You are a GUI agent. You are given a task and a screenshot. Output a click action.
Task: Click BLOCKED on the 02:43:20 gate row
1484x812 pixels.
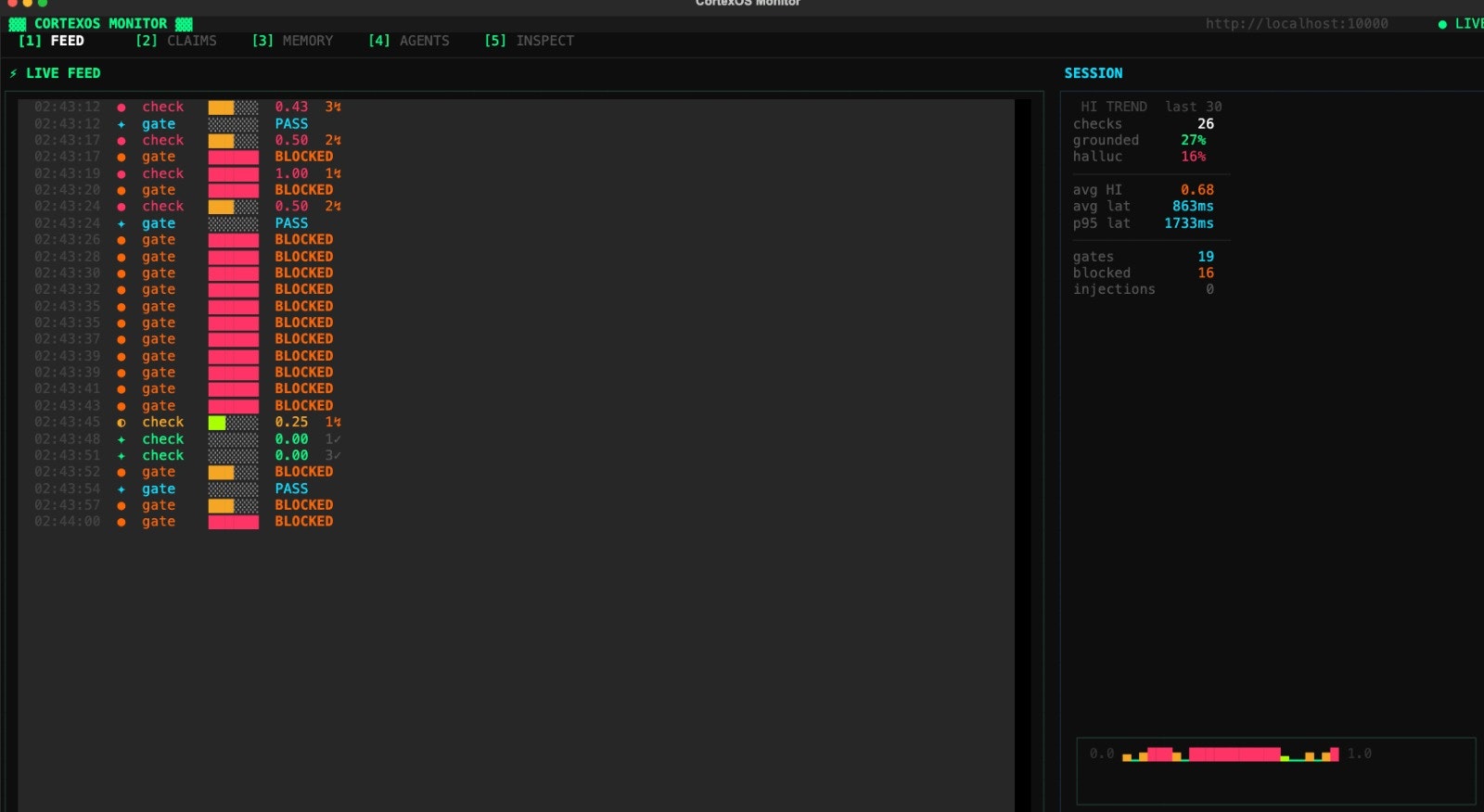(304, 190)
